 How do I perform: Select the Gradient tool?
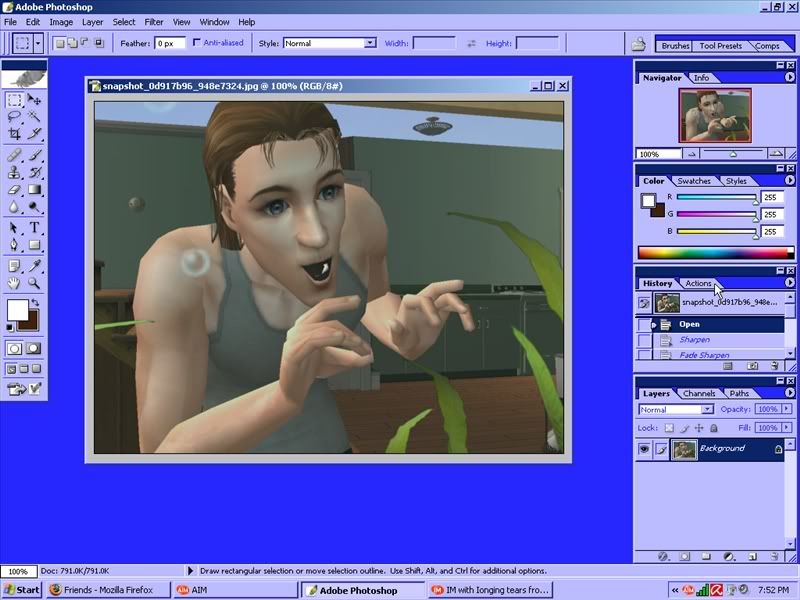click(x=34, y=189)
